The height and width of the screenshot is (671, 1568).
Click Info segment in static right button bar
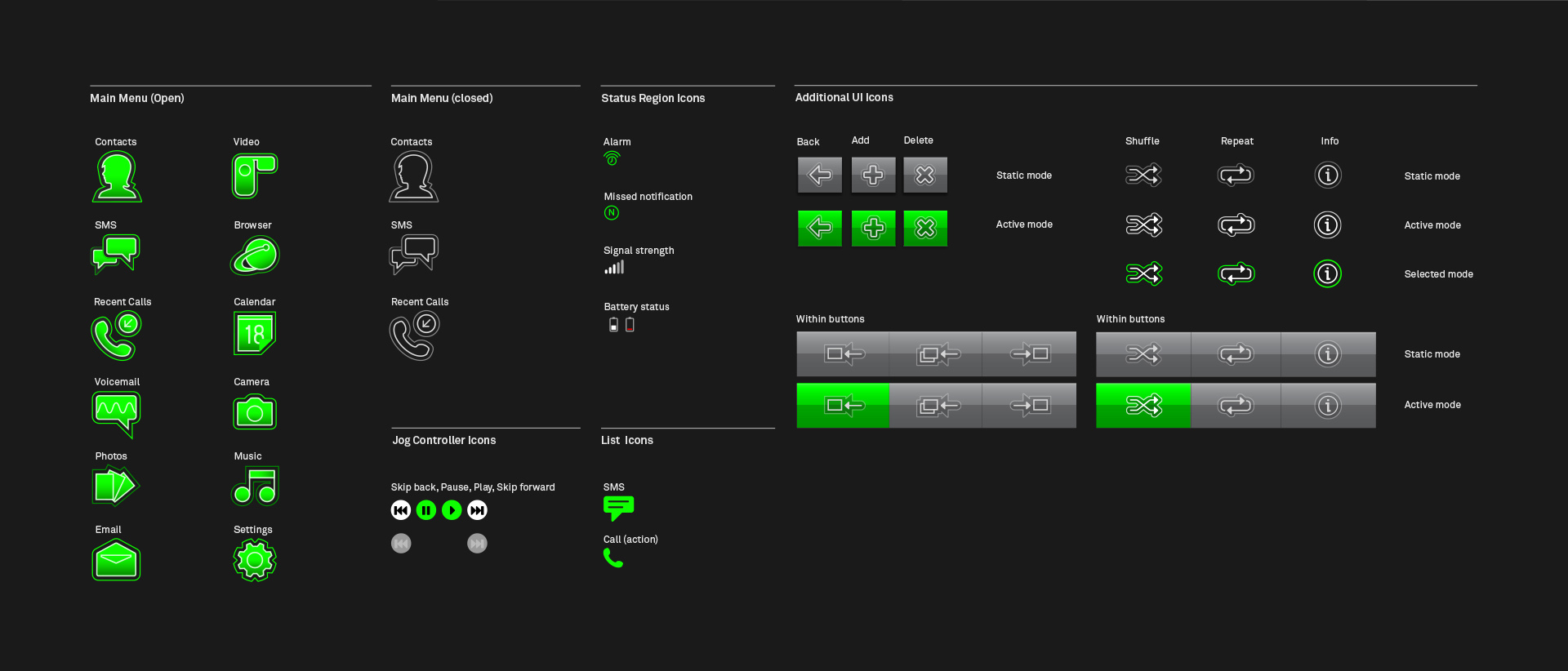pos(1329,353)
